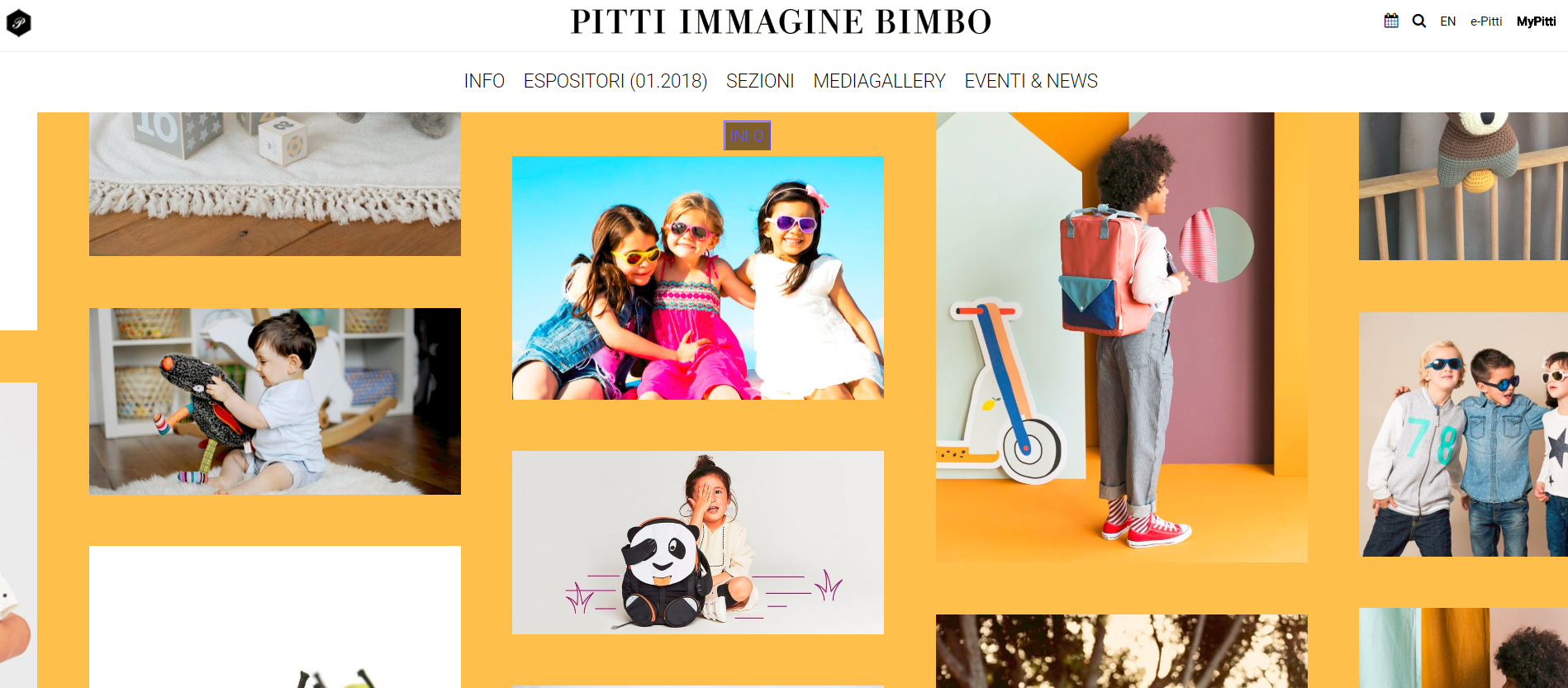The height and width of the screenshot is (688, 1568).
Task: Open the INFO menu item
Action: click(484, 81)
